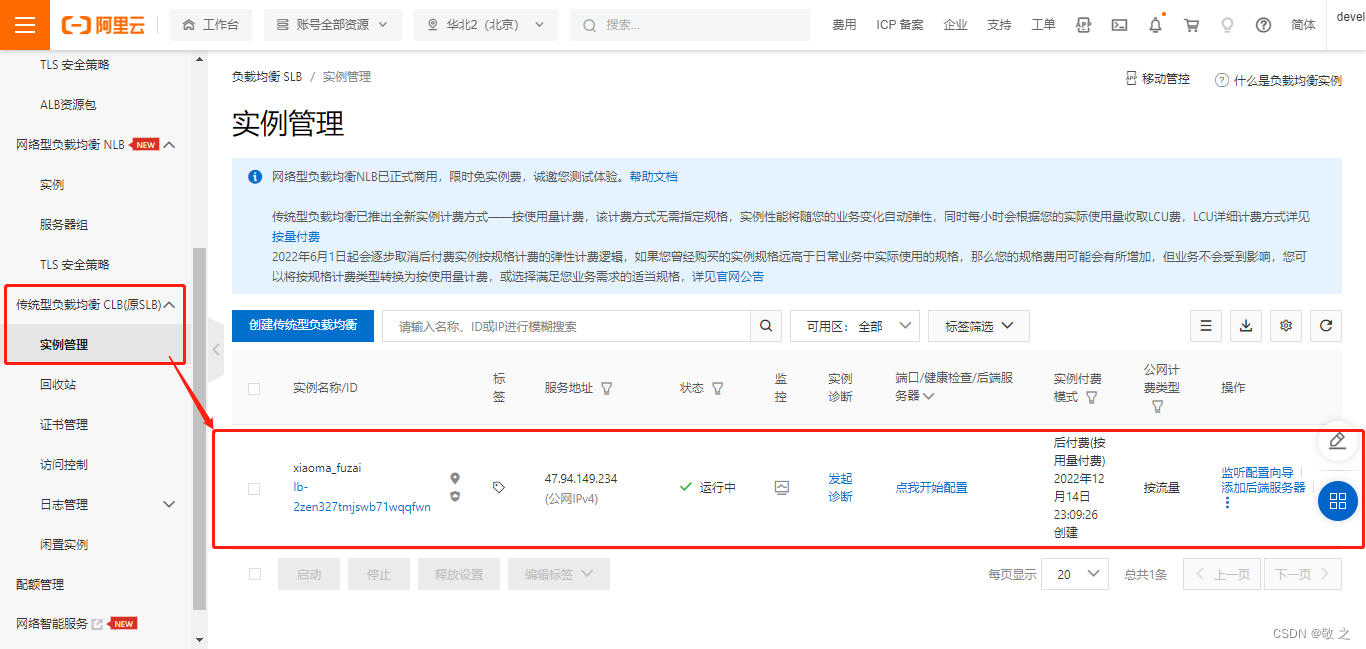This screenshot has width=1366, height=649.
Task: Click the instance name/ID search field
Action: pyautogui.click(x=566, y=326)
